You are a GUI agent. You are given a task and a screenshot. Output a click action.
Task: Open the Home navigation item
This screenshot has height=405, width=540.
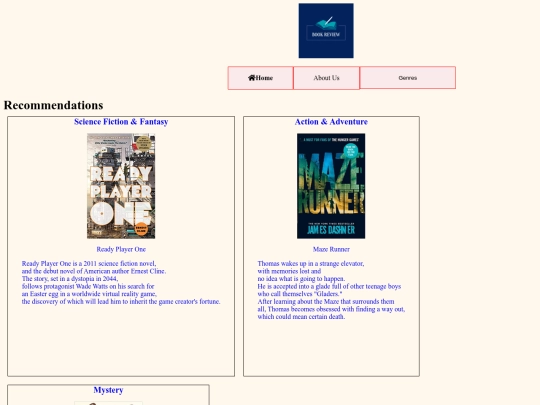(x=260, y=78)
